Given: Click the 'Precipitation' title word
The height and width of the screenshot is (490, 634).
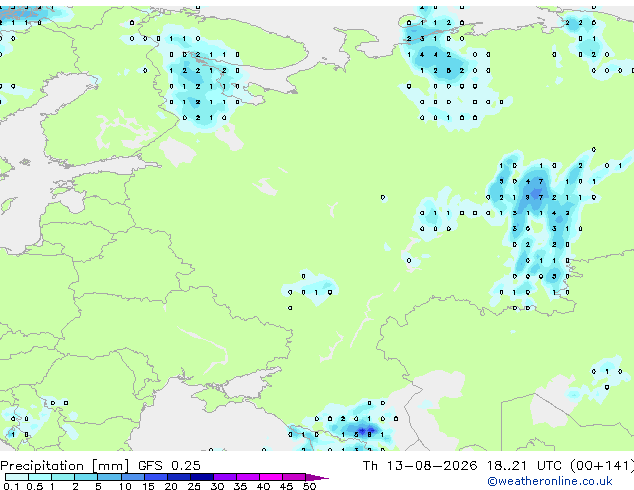Looking at the screenshot, I should (42, 466).
